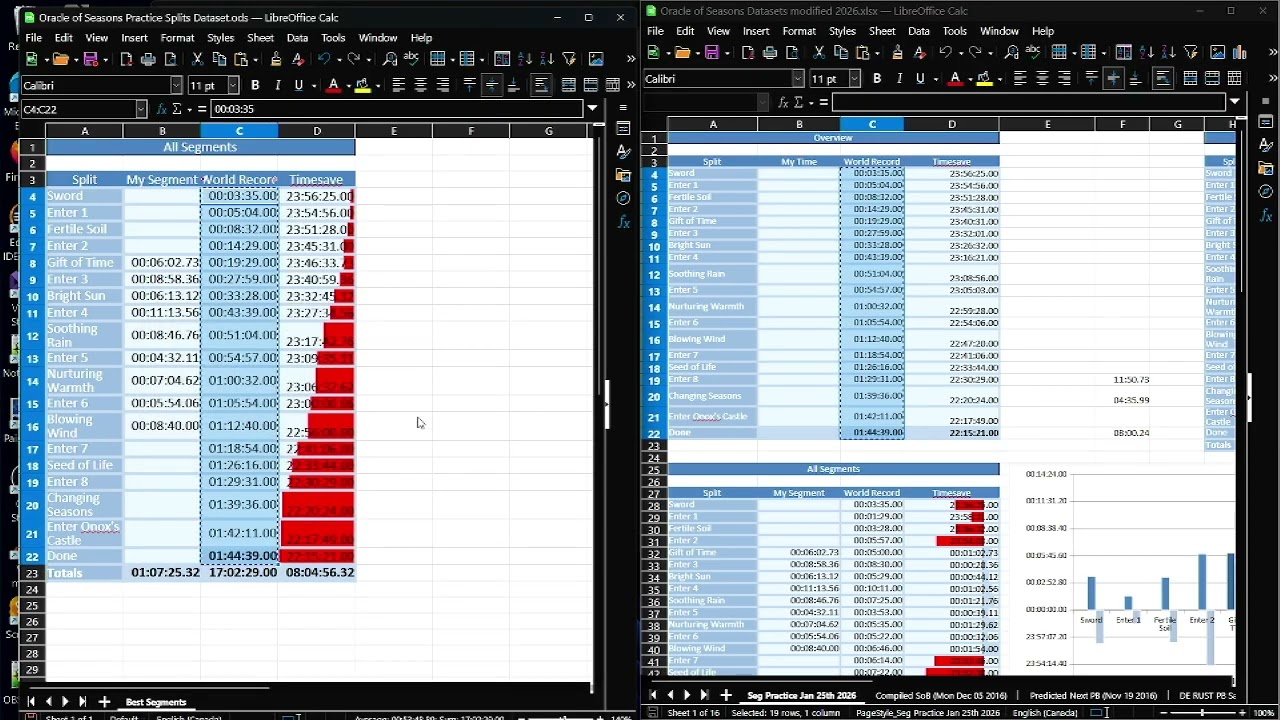This screenshot has height=720, width=1280.
Task: Toggle Italic in left Calc window
Action: pos(277,86)
